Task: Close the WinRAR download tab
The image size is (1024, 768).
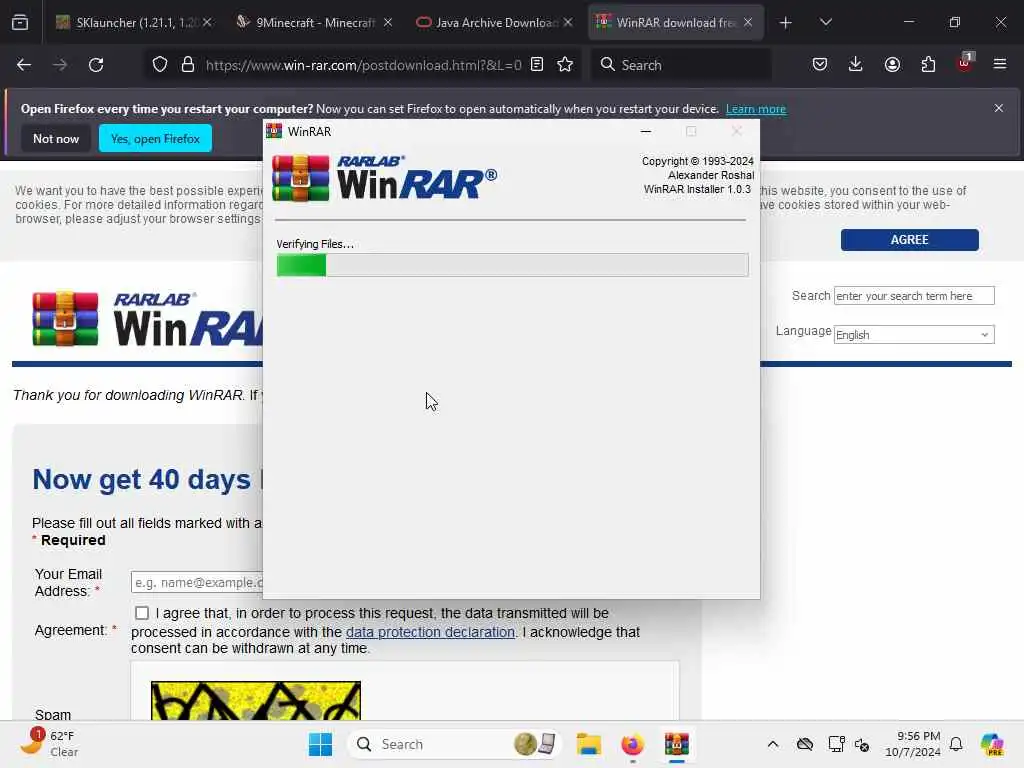Action: click(x=748, y=23)
